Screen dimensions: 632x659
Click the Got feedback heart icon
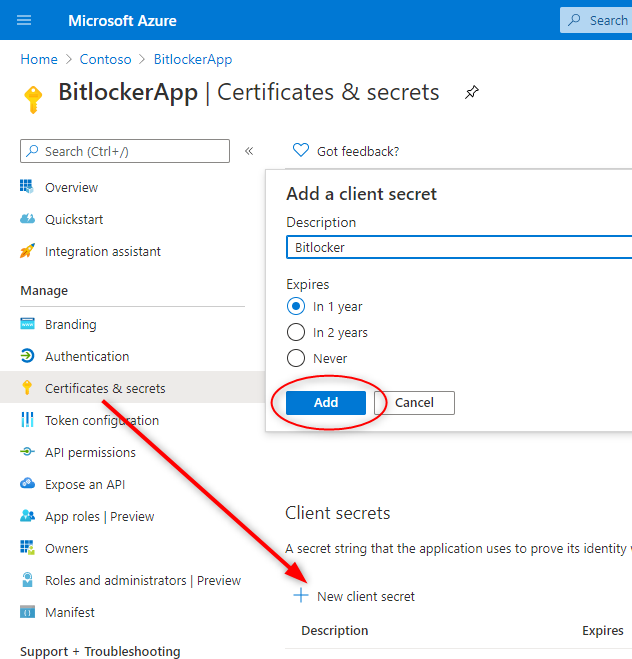(x=301, y=150)
